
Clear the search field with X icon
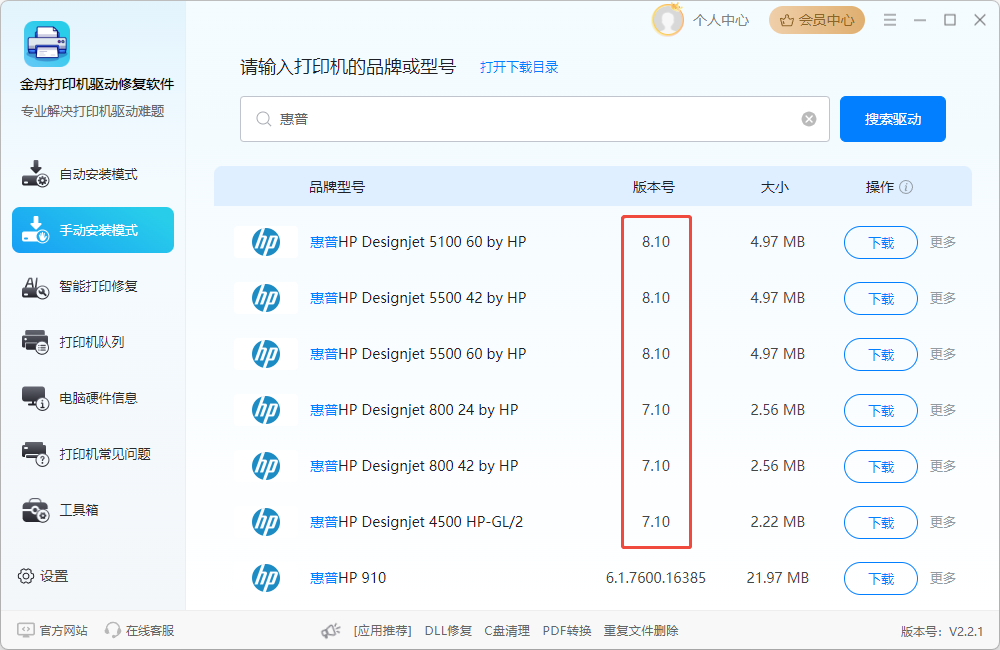pos(809,119)
